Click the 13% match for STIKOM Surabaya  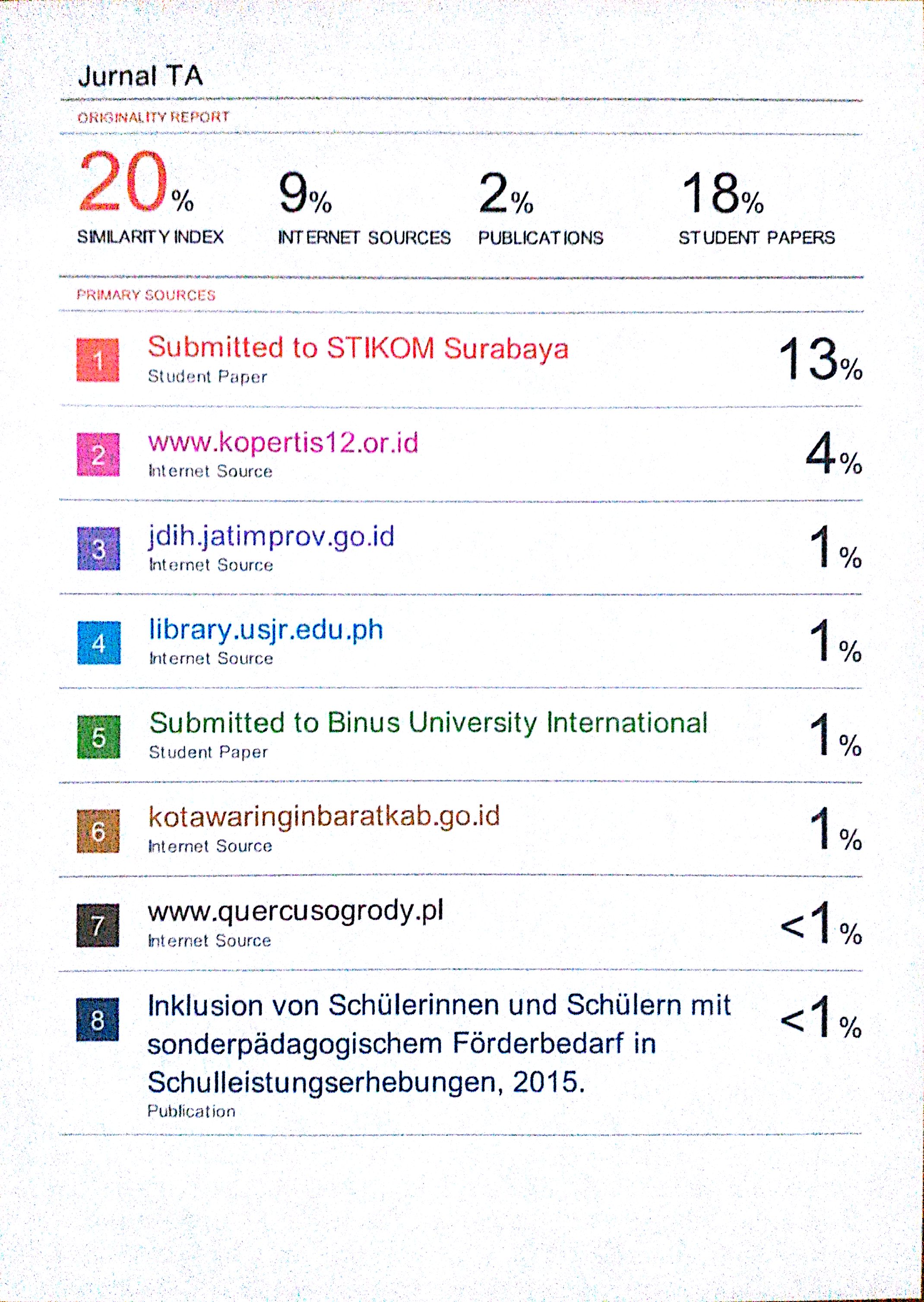click(820, 360)
